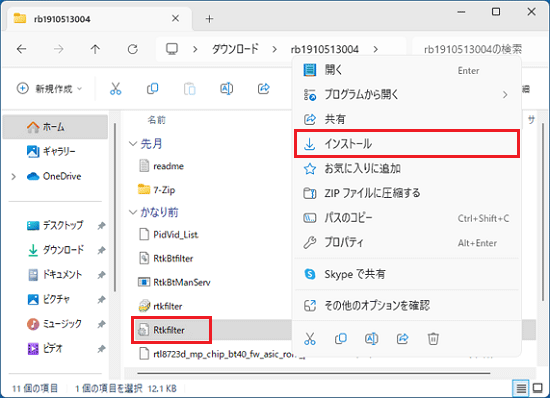The width and height of the screenshot is (550, 398).
Task: Refresh the current folder
Action: tap(133, 49)
